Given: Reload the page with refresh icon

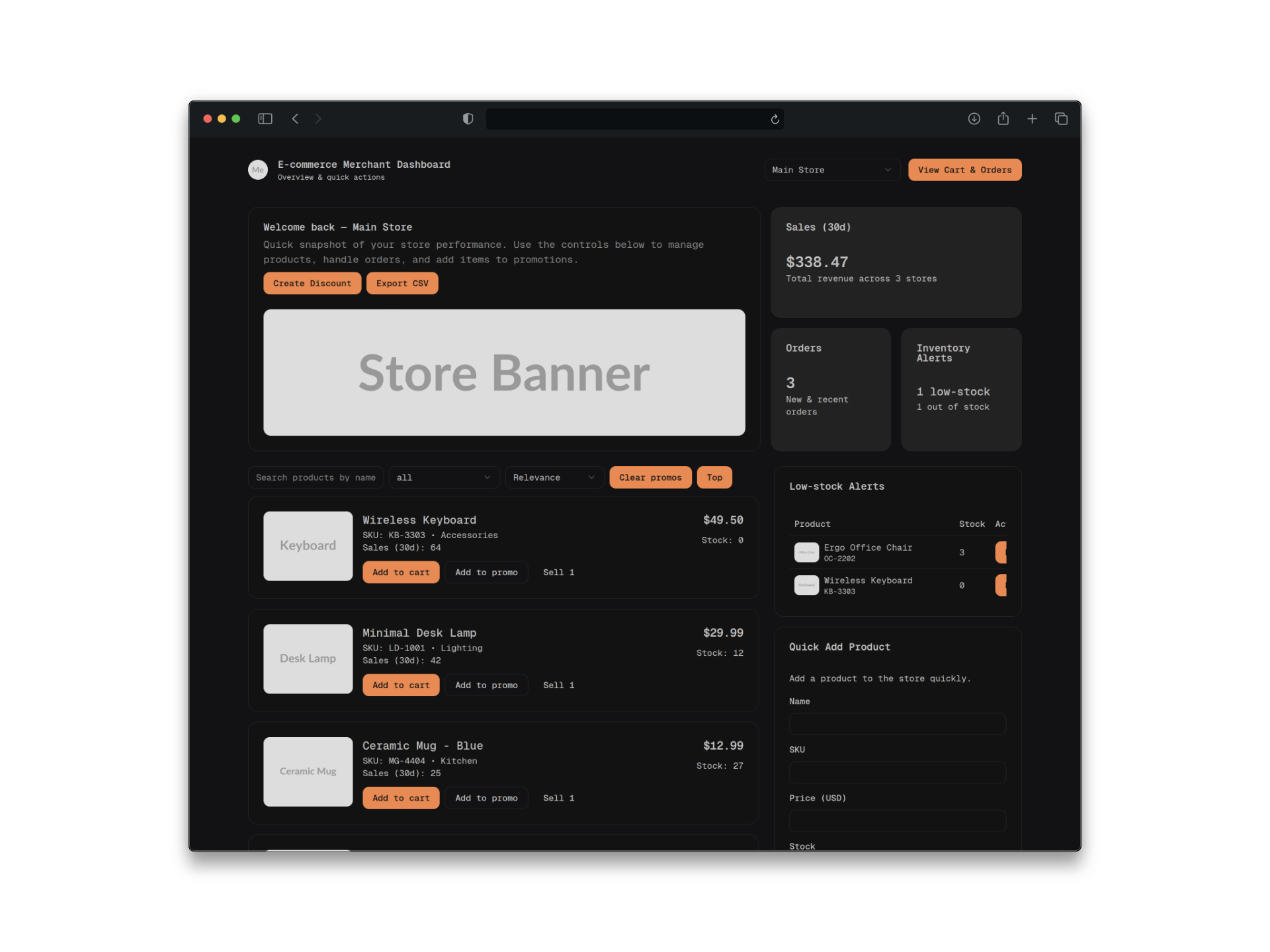Looking at the screenshot, I should point(775,120).
